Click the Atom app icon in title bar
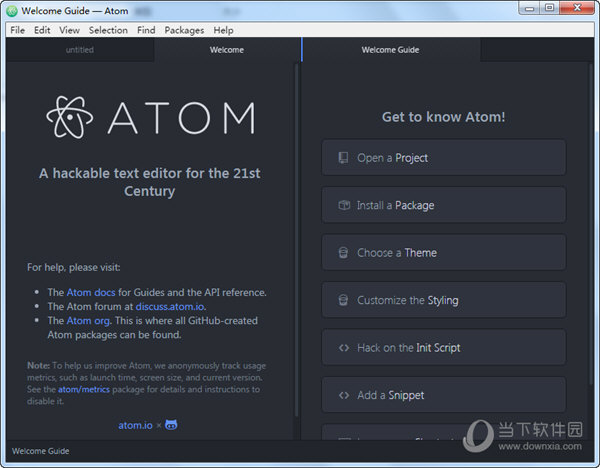 pyautogui.click(x=12, y=11)
